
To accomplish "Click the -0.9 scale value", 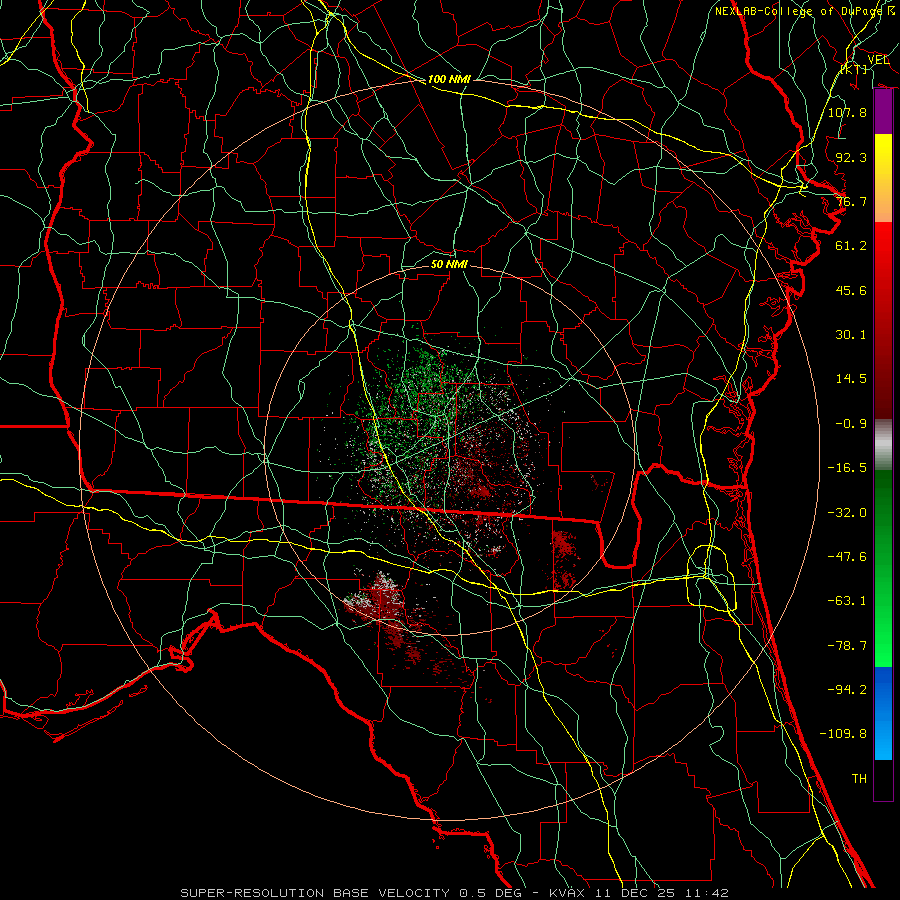I will click(x=851, y=424).
